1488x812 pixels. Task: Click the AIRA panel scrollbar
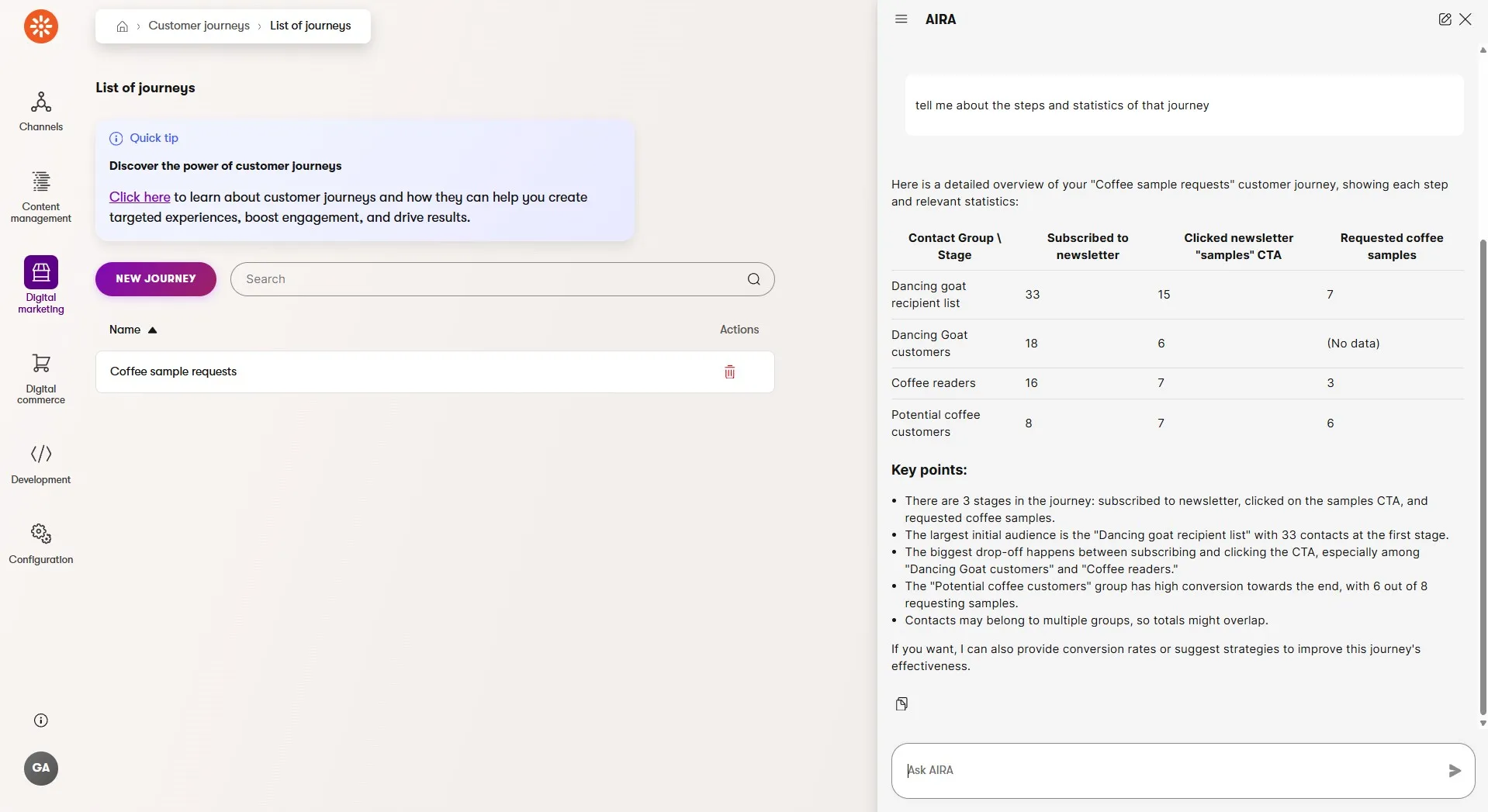(1483, 477)
